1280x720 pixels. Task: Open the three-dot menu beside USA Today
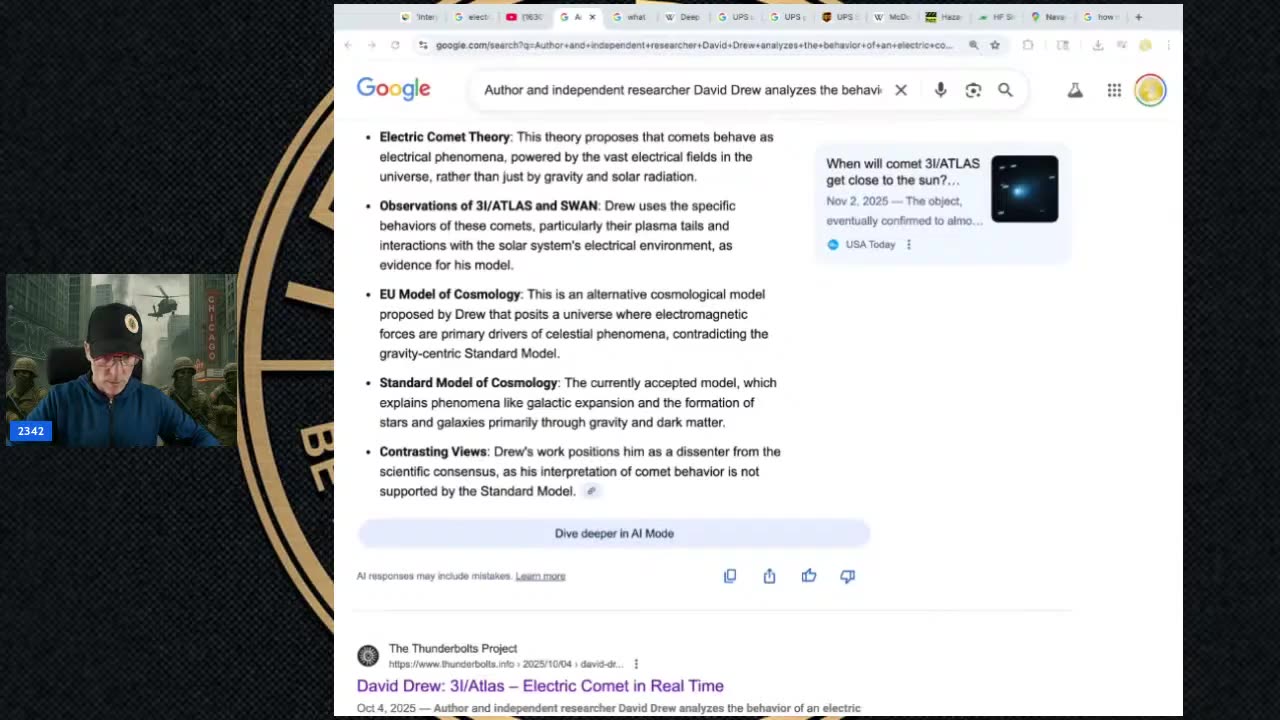coord(909,244)
